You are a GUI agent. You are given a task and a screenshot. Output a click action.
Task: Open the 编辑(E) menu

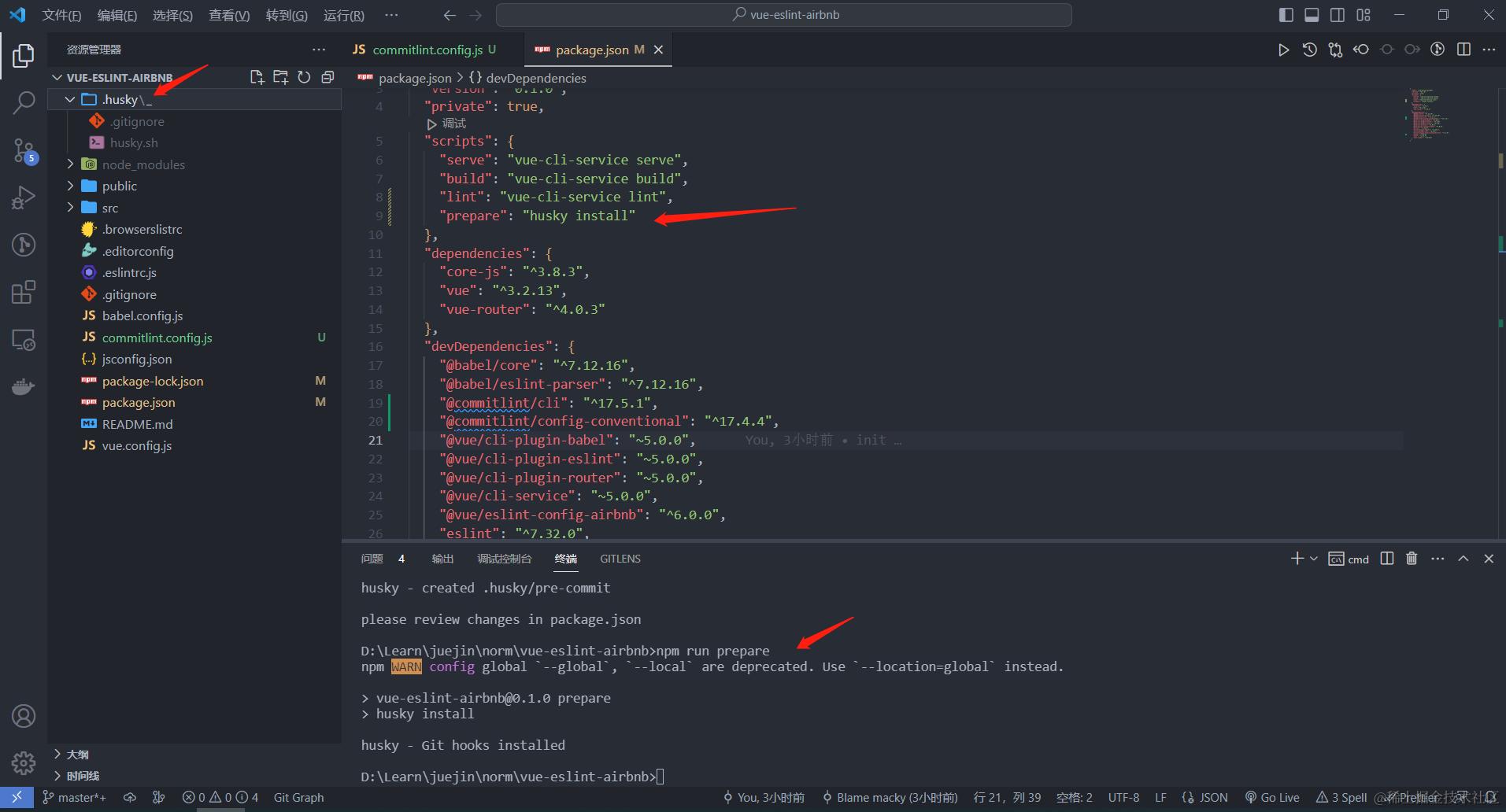117,15
